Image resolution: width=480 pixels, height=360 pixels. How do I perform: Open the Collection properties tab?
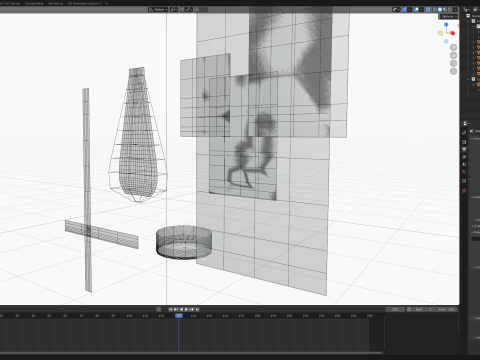tap(464, 181)
